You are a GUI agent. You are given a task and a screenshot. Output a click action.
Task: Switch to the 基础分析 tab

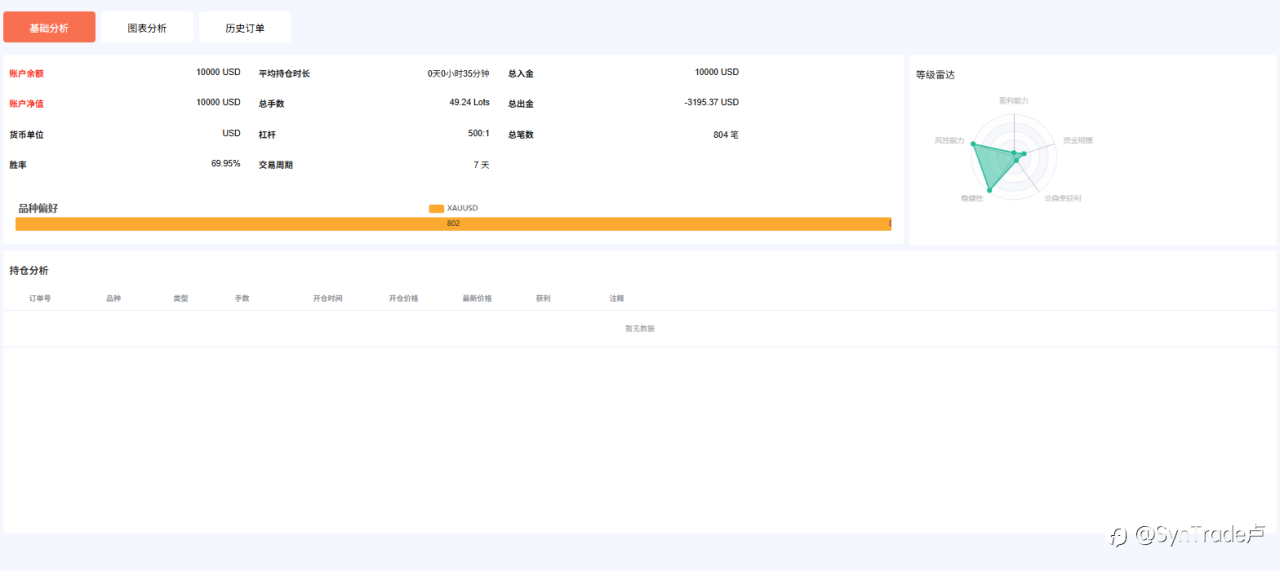(x=49, y=28)
